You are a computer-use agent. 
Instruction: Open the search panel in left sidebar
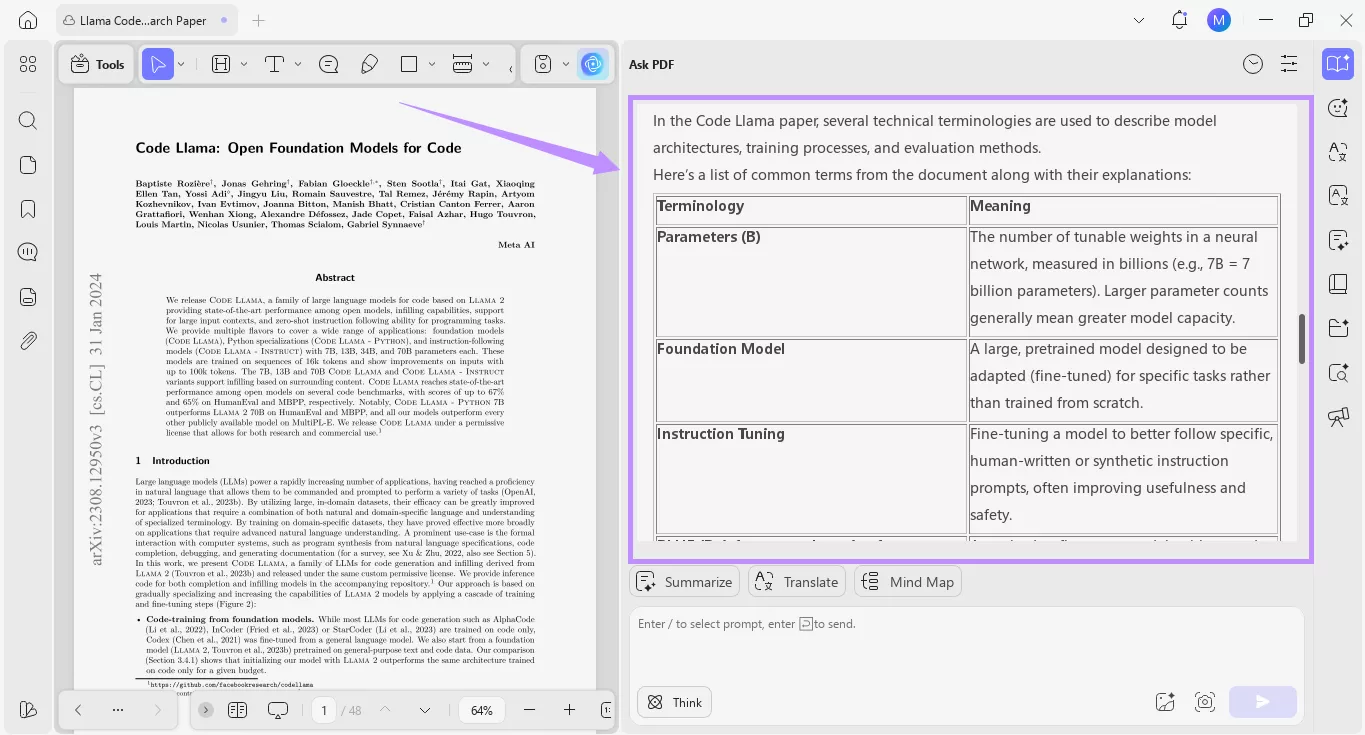28,121
